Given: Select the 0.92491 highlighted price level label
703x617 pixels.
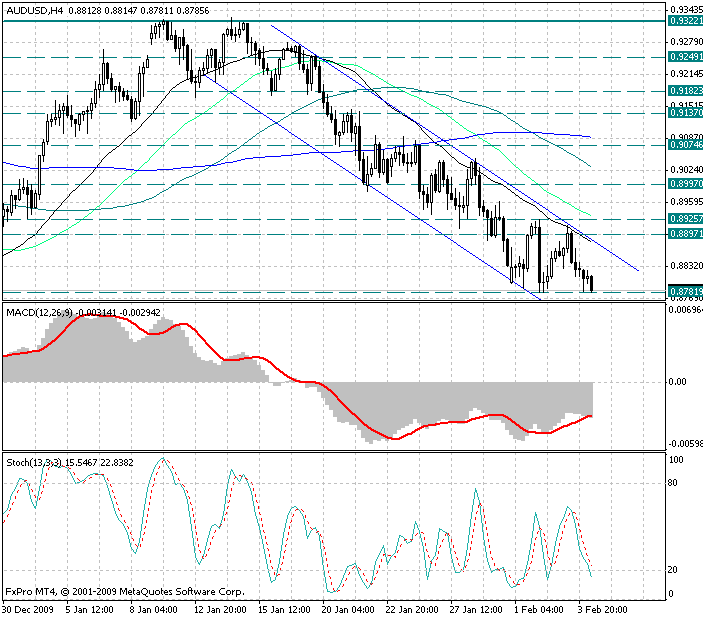Looking at the screenshot, I should point(685,57).
